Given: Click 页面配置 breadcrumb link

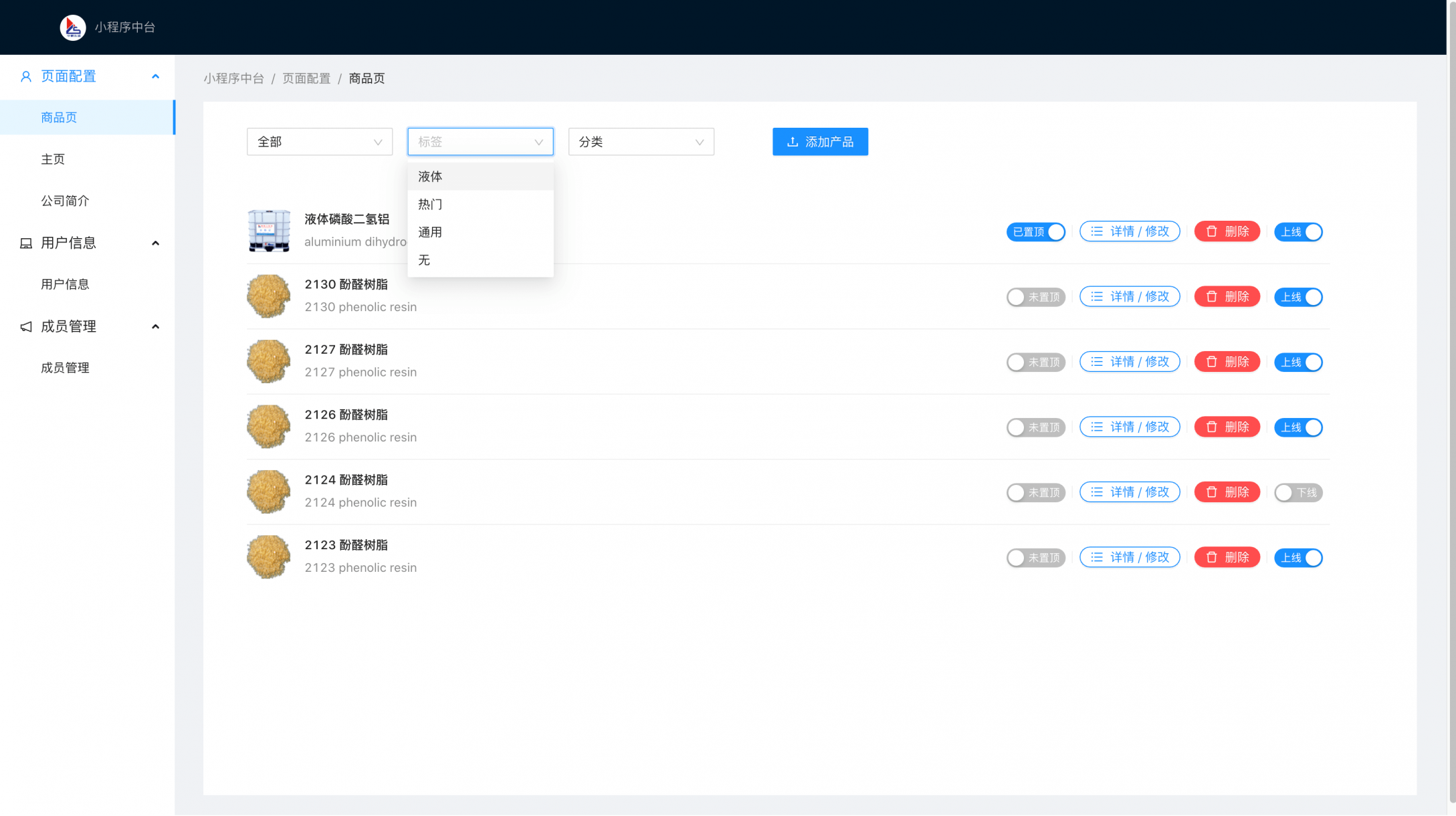Looking at the screenshot, I should (306, 78).
